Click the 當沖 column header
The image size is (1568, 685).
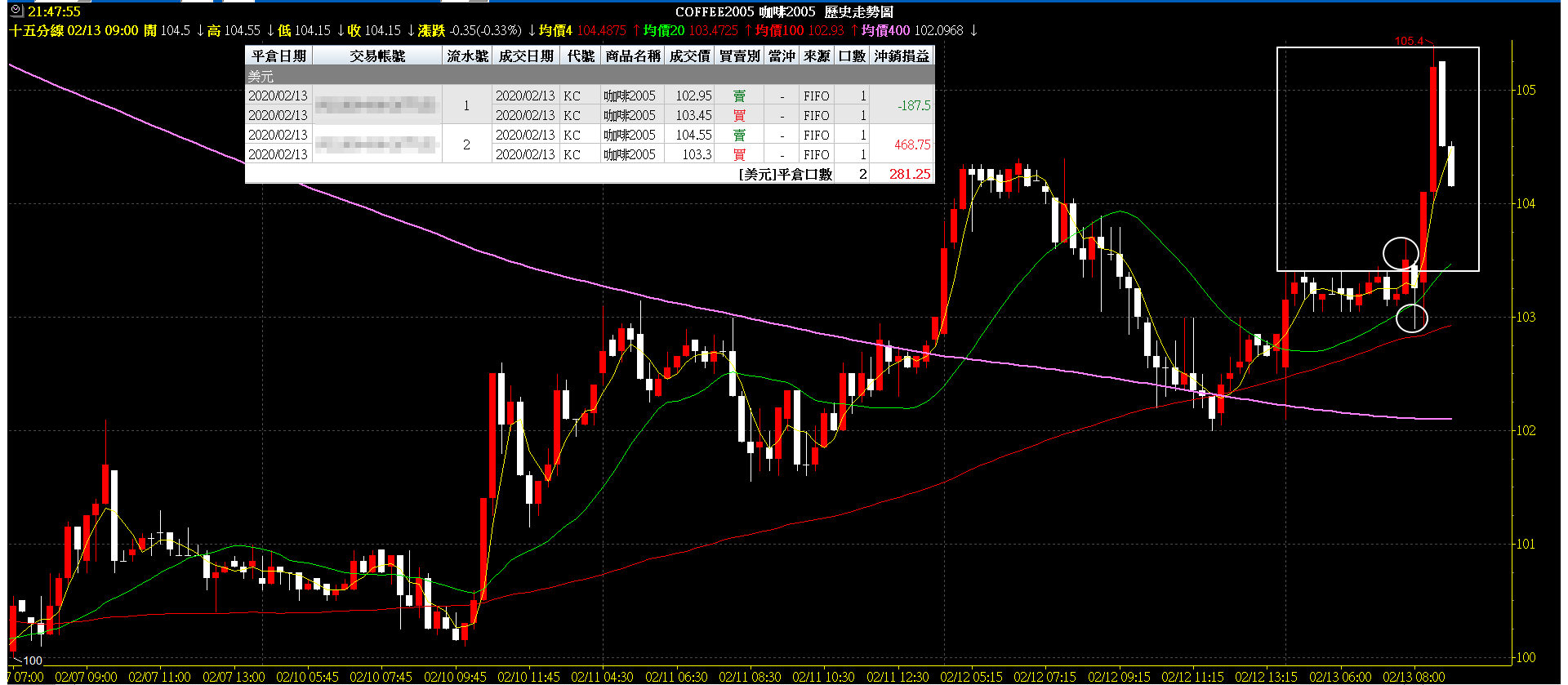(782, 56)
